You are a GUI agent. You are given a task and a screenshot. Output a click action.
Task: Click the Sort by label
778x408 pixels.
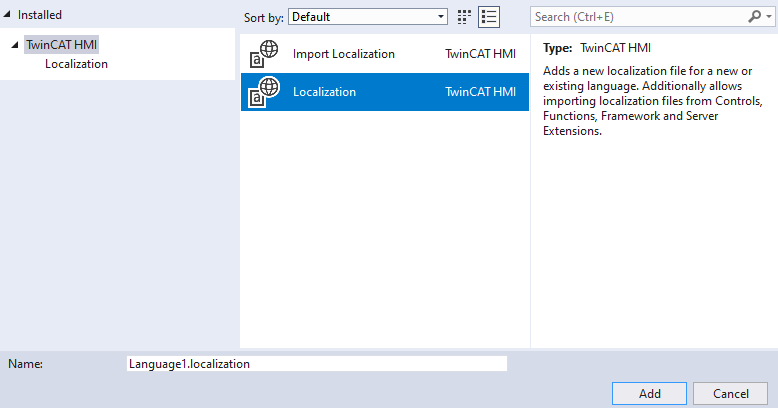(x=263, y=18)
